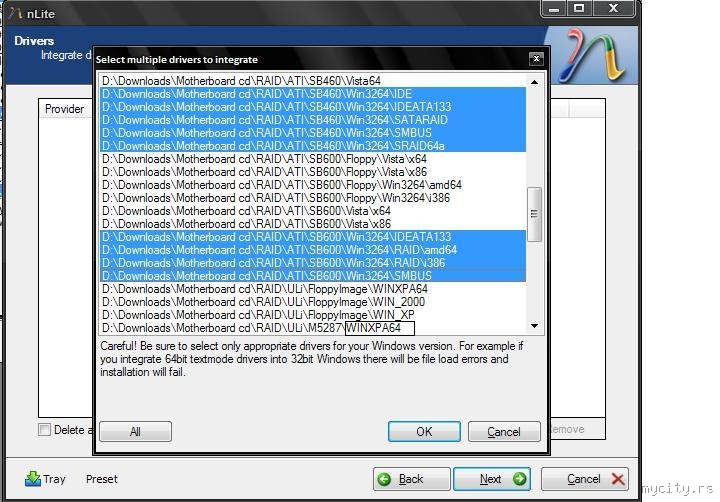
Task: Click the Provider column header
Action: pos(65,109)
